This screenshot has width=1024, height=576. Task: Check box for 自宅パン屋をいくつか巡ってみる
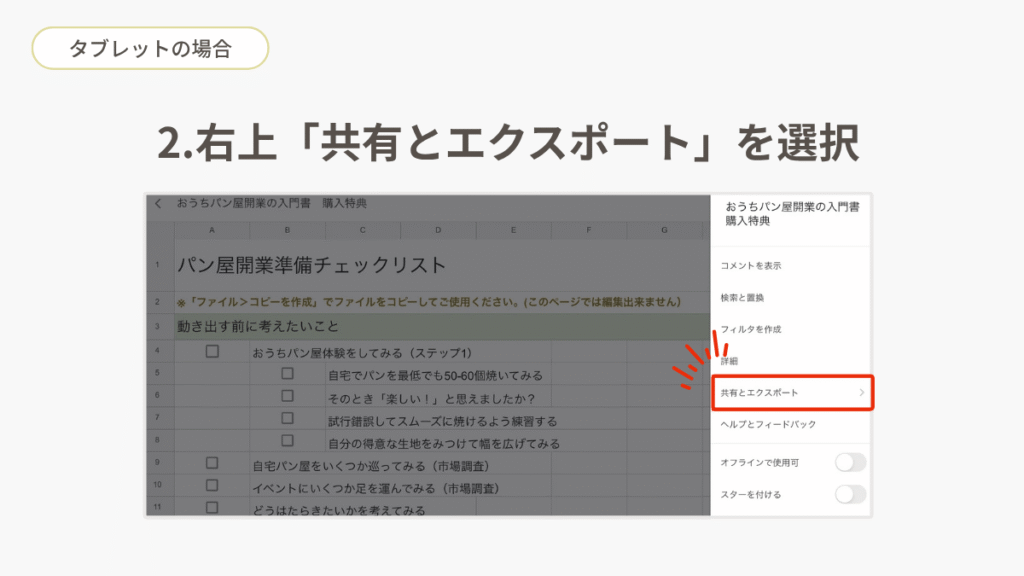212,463
